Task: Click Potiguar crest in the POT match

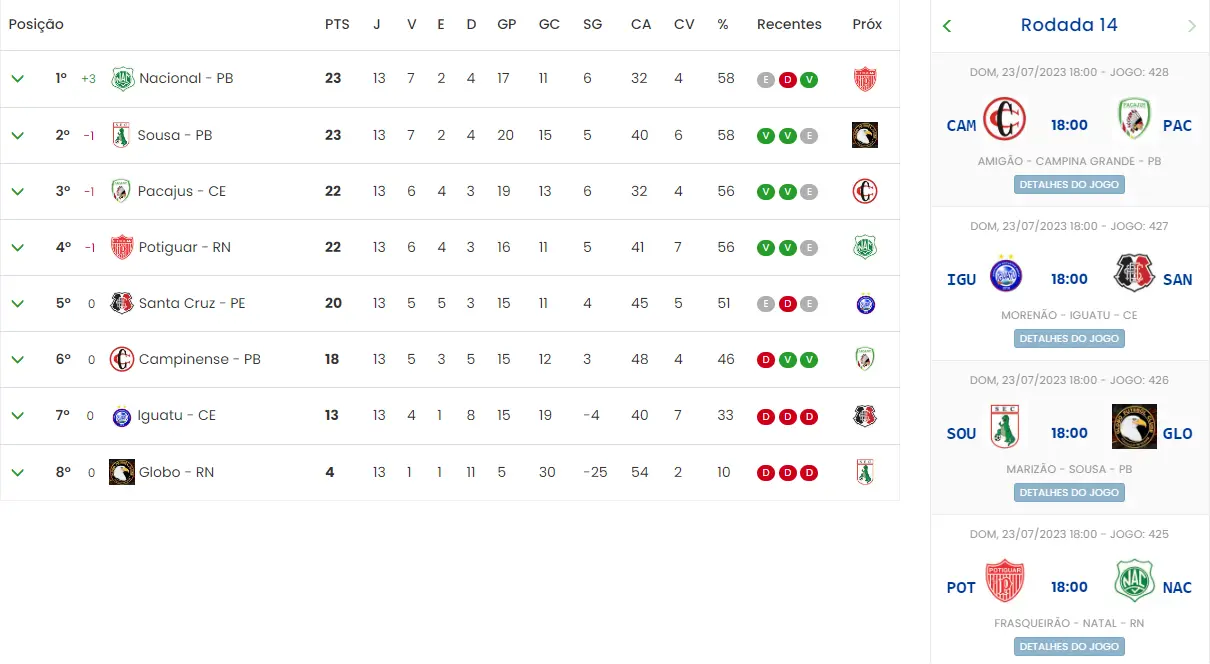Action: [1005, 582]
